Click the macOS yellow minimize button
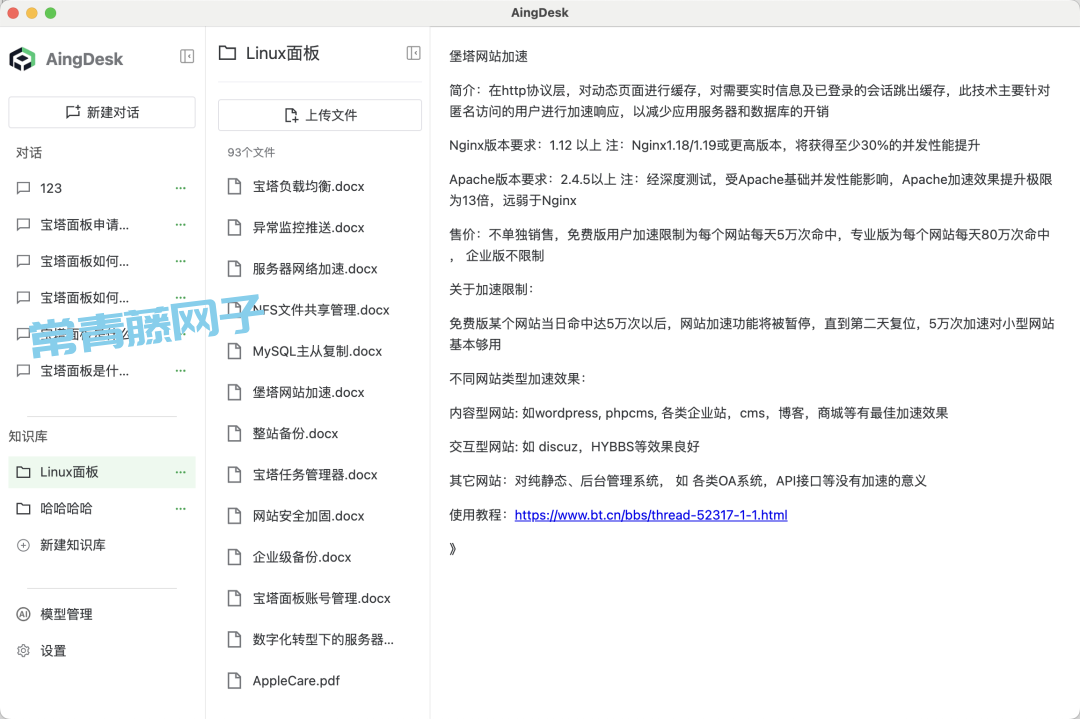Viewport: 1080px width, 719px height. [32, 13]
